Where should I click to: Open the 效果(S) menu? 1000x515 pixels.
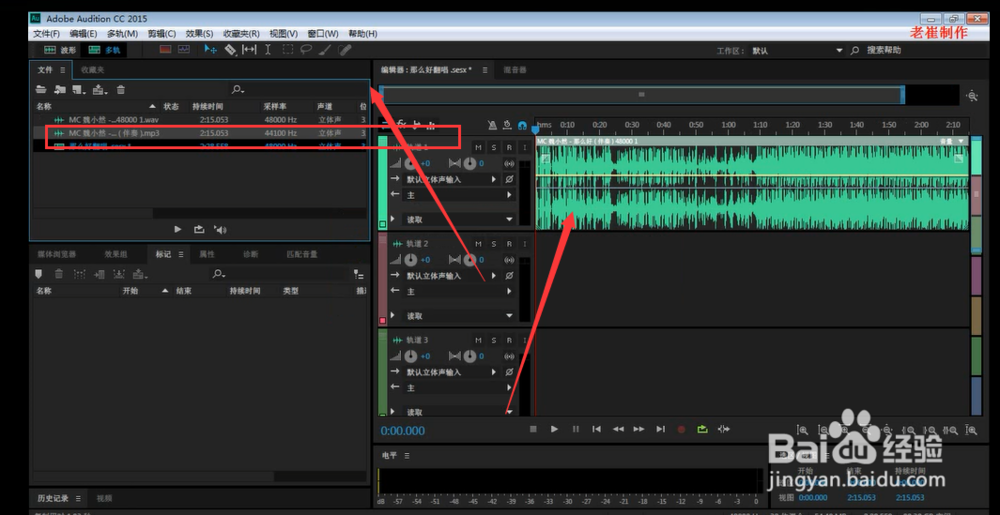(x=200, y=34)
